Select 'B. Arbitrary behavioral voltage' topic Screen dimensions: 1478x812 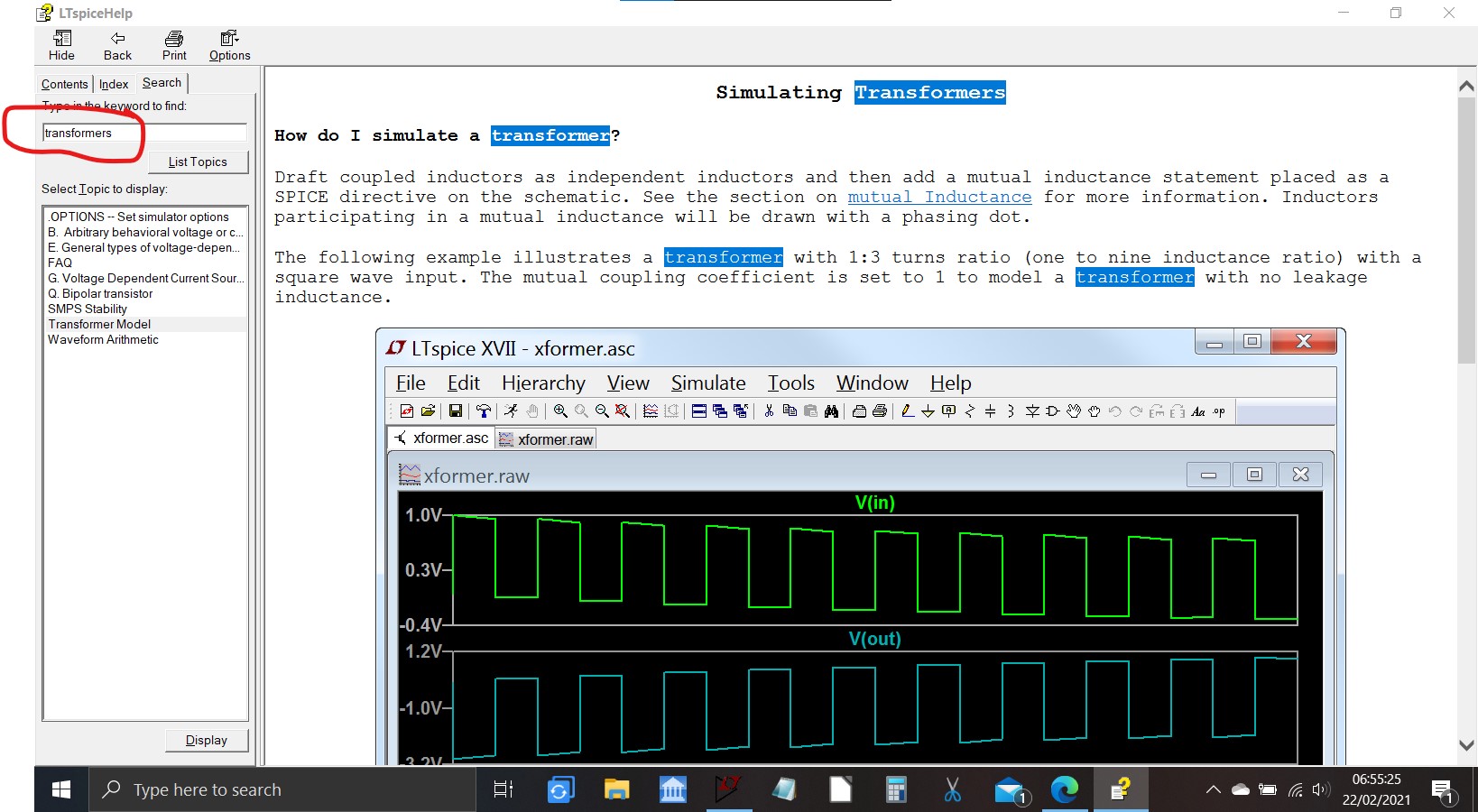click(x=145, y=232)
